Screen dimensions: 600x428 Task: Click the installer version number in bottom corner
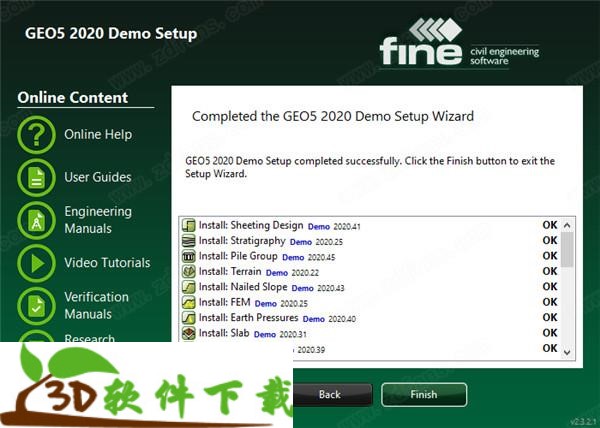click(584, 421)
